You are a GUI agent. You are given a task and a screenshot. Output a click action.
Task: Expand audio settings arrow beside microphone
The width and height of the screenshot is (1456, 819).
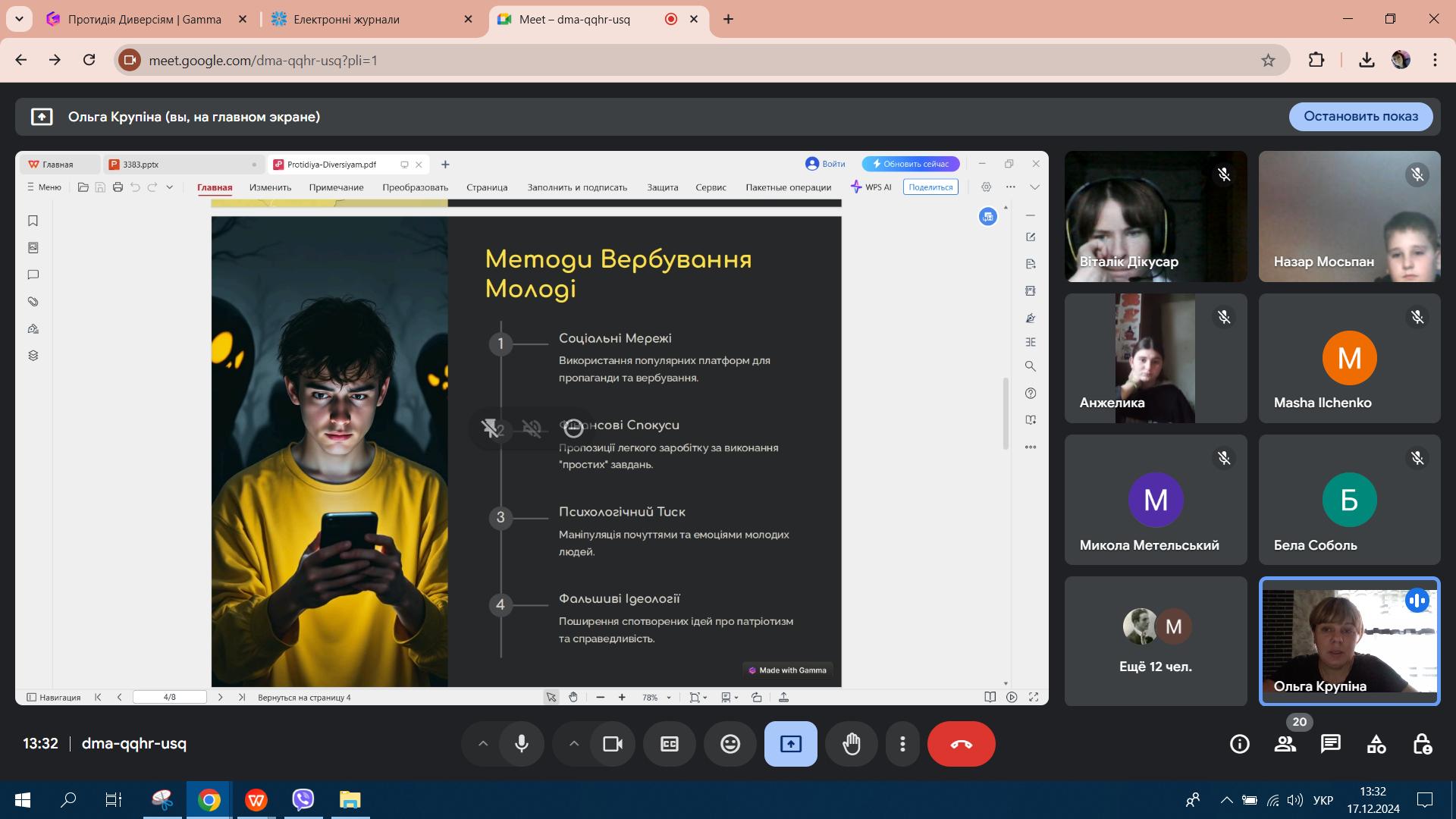(483, 744)
